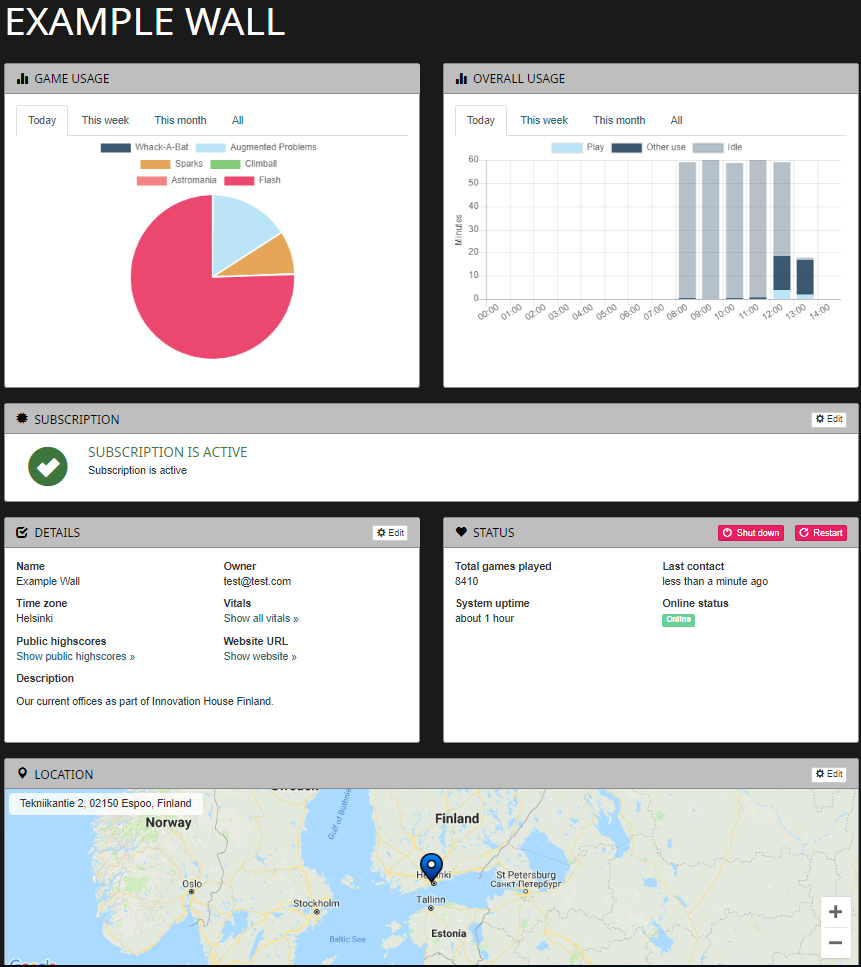Screen dimensions: 861x967
Task: Click the green subscription active checkmark icon
Action: pos(47,466)
